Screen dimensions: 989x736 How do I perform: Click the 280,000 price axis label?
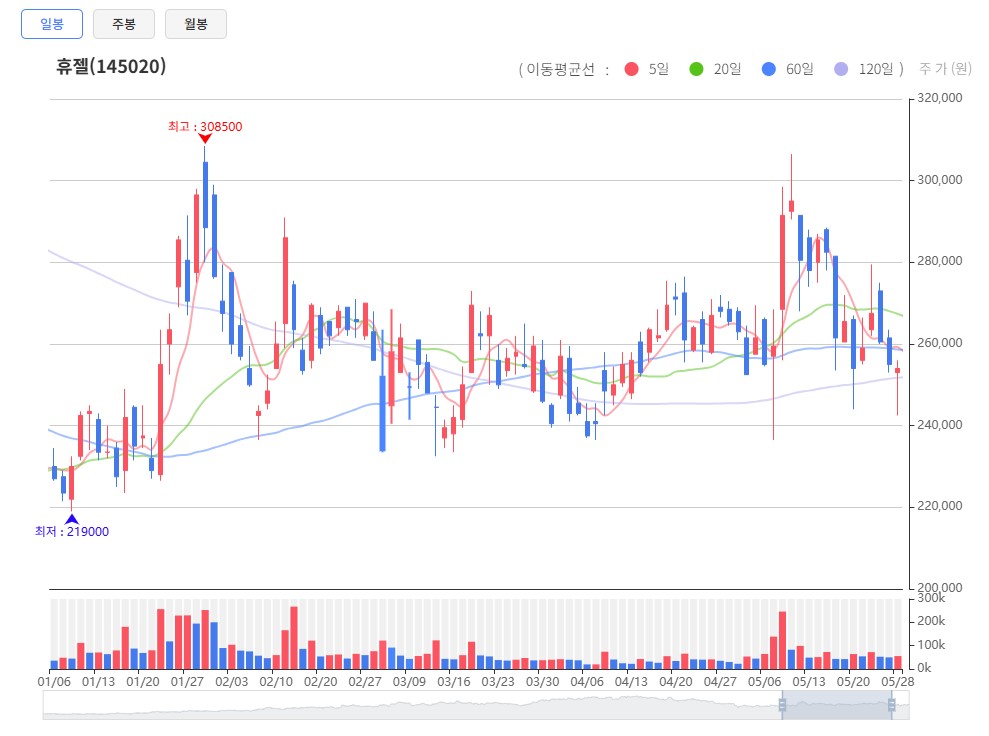tap(940, 261)
